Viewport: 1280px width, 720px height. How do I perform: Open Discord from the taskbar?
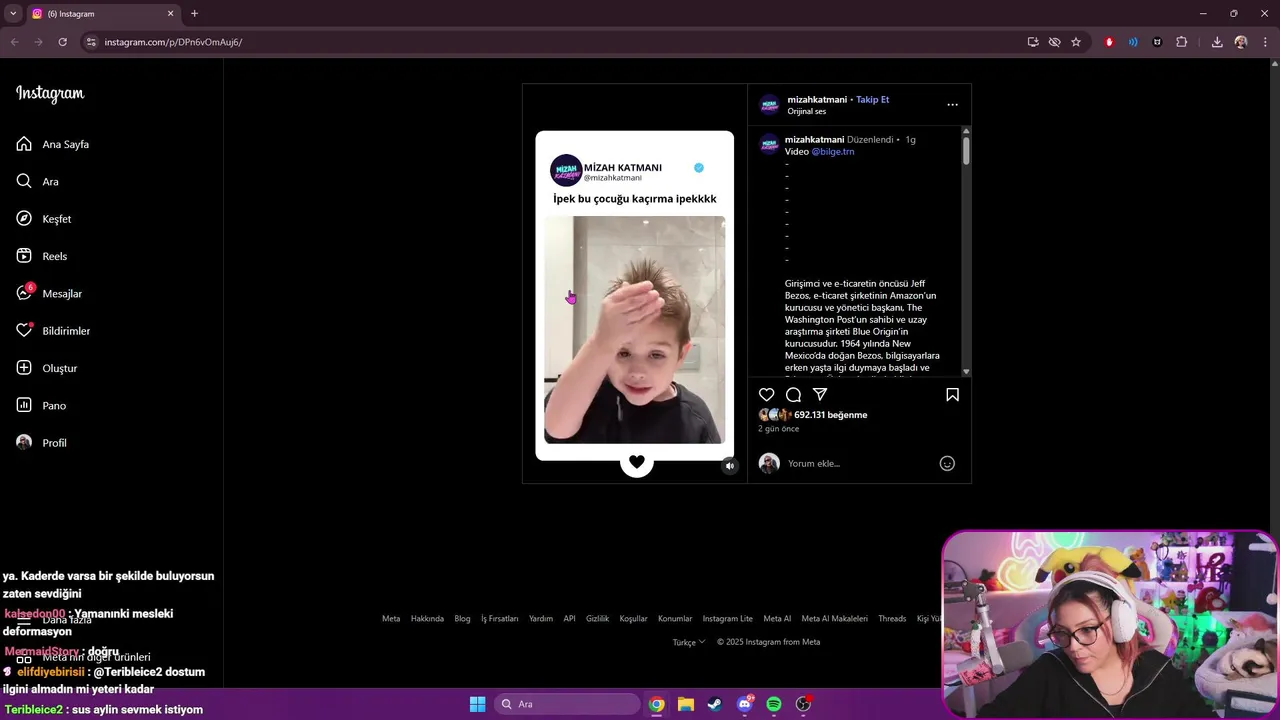744,704
